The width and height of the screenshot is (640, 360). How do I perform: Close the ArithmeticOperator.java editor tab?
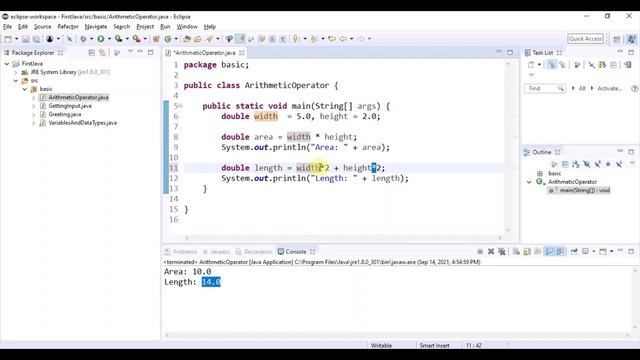coord(242,53)
